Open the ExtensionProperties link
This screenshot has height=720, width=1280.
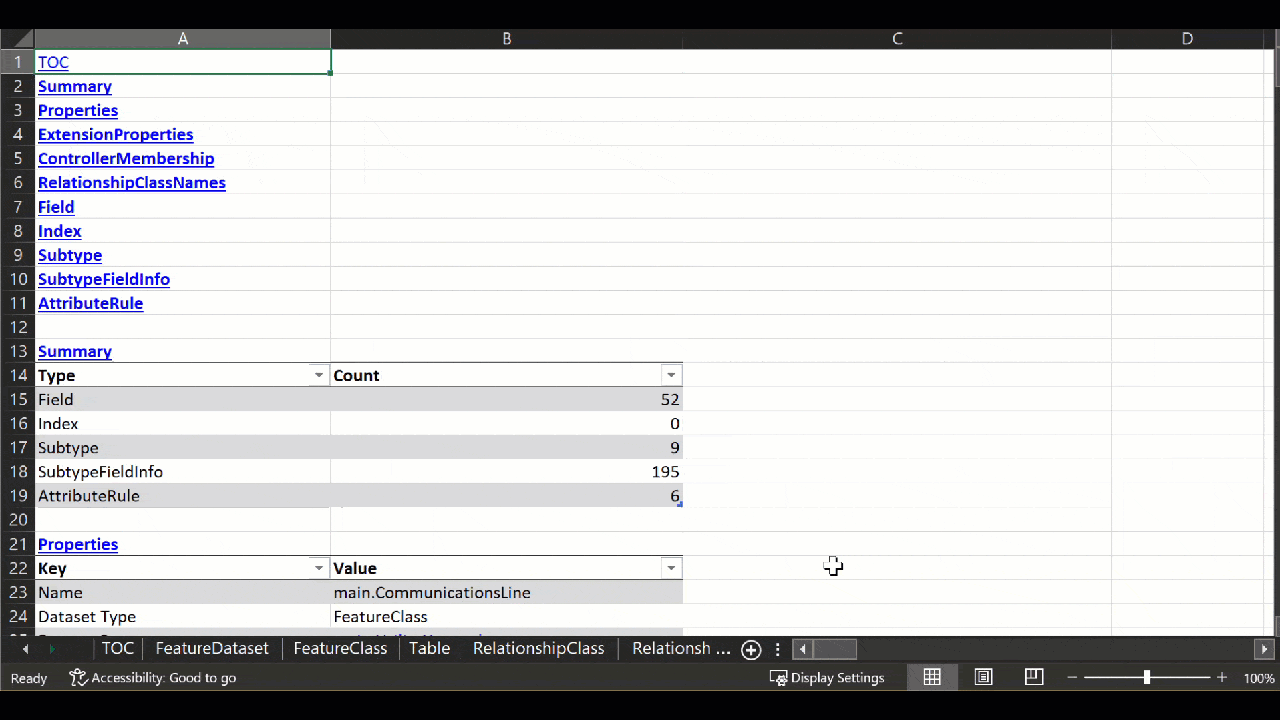[116, 134]
